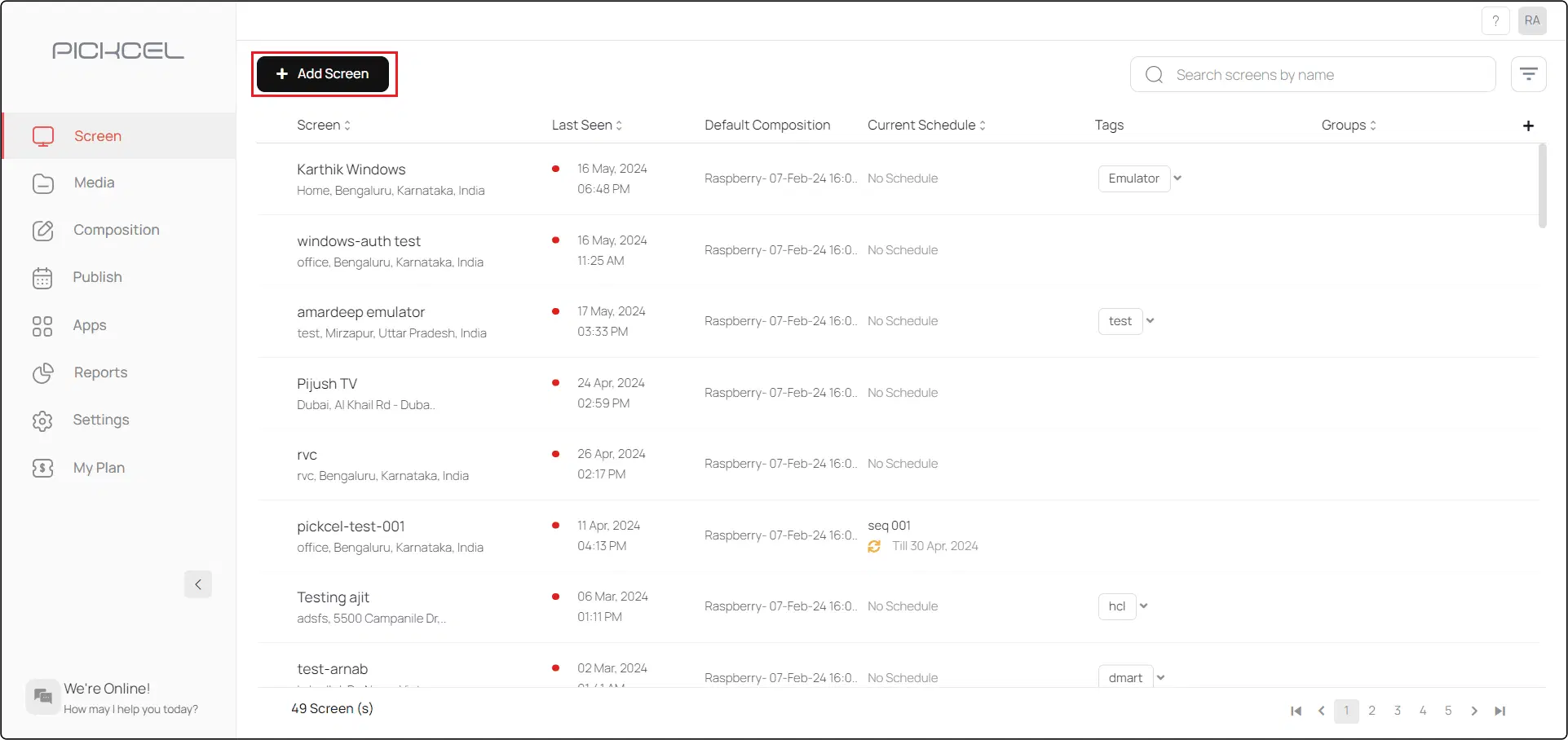The width and height of the screenshot is (1568, 740).
Task: Click the filter icon beside search
Action: point(1528,75)
